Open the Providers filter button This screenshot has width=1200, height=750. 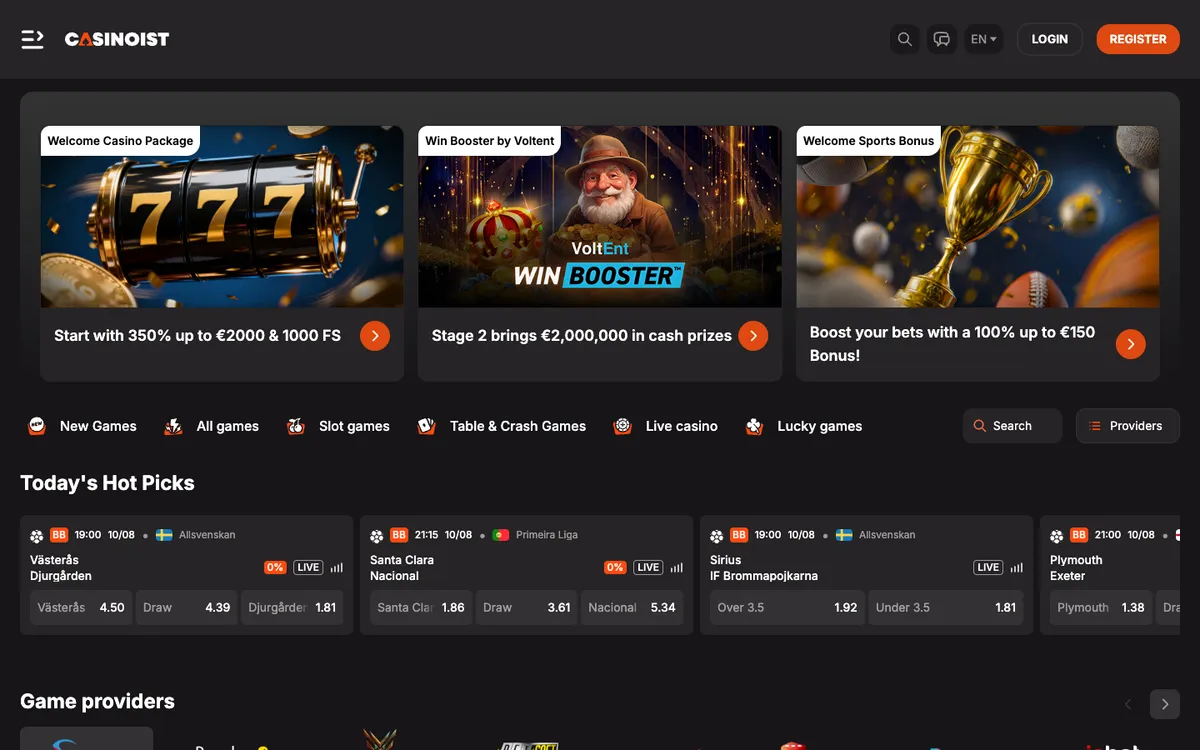pyautogui.click(x=1128, y=426)
